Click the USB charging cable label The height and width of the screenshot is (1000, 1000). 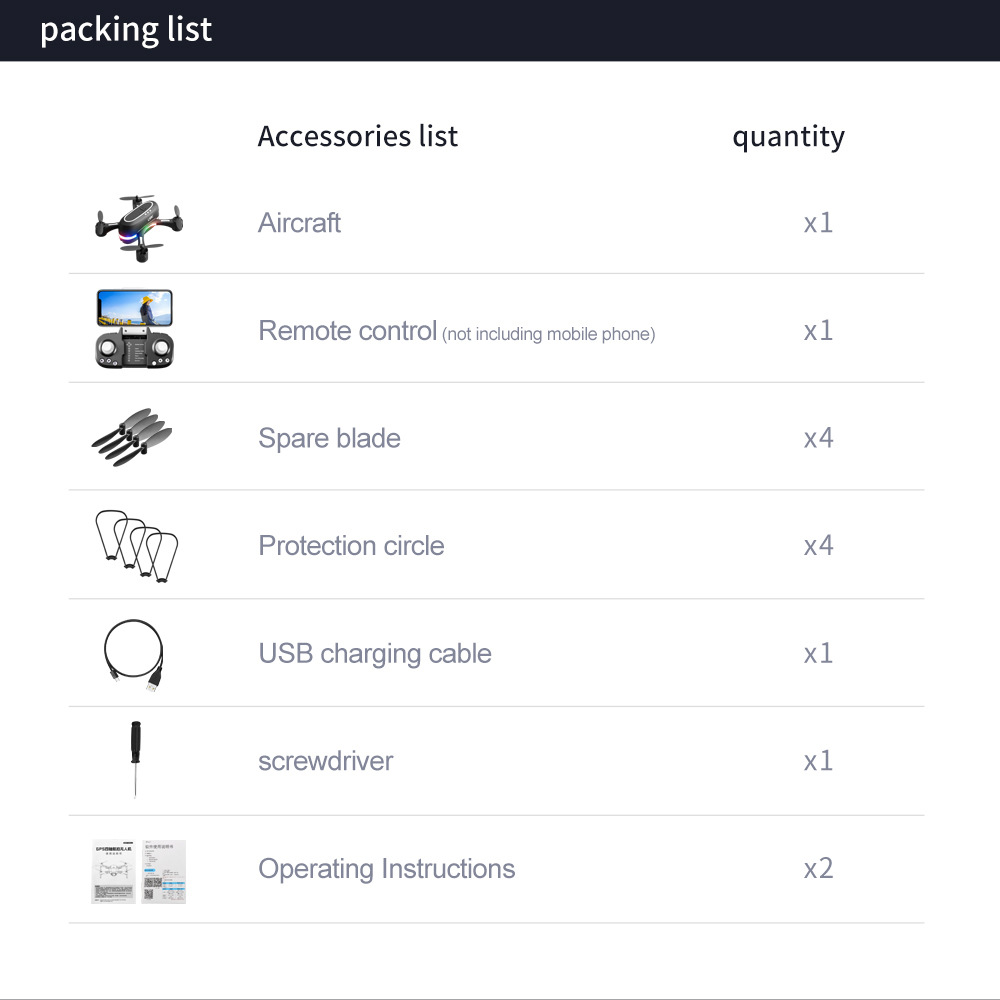tap(375, 653)
